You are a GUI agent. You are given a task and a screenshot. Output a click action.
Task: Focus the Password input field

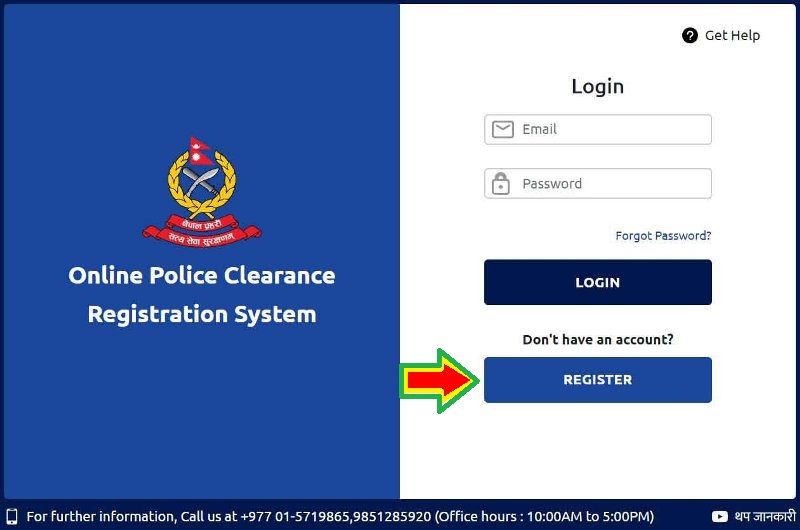pos(597,184)
